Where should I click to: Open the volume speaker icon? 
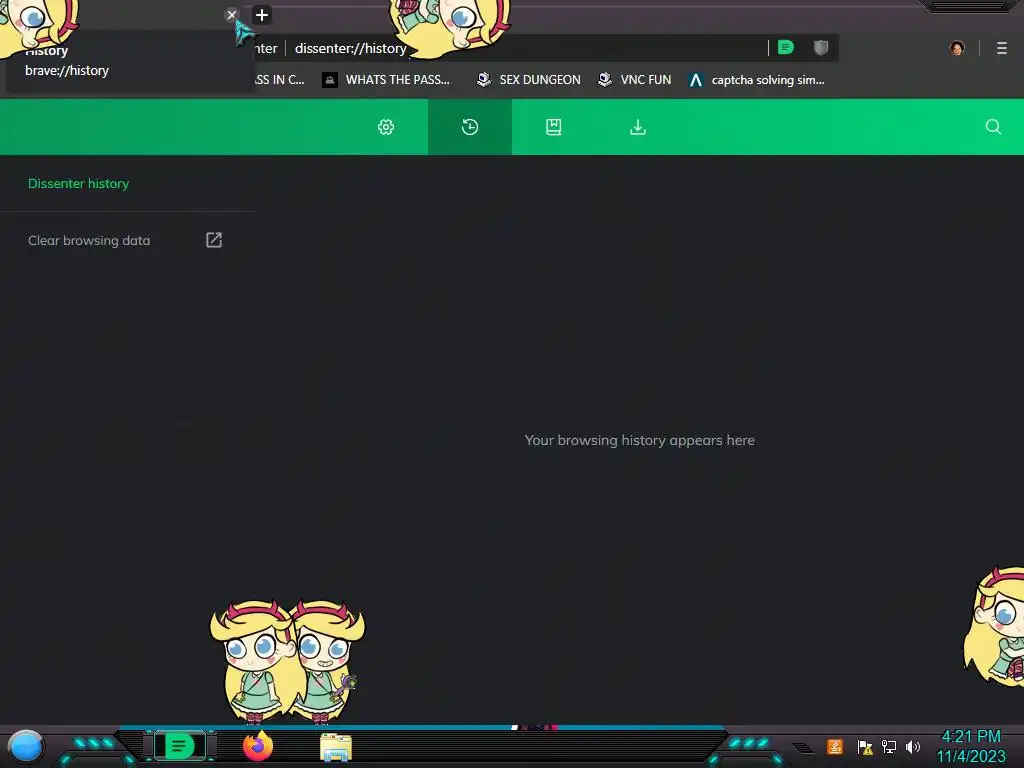913,746
